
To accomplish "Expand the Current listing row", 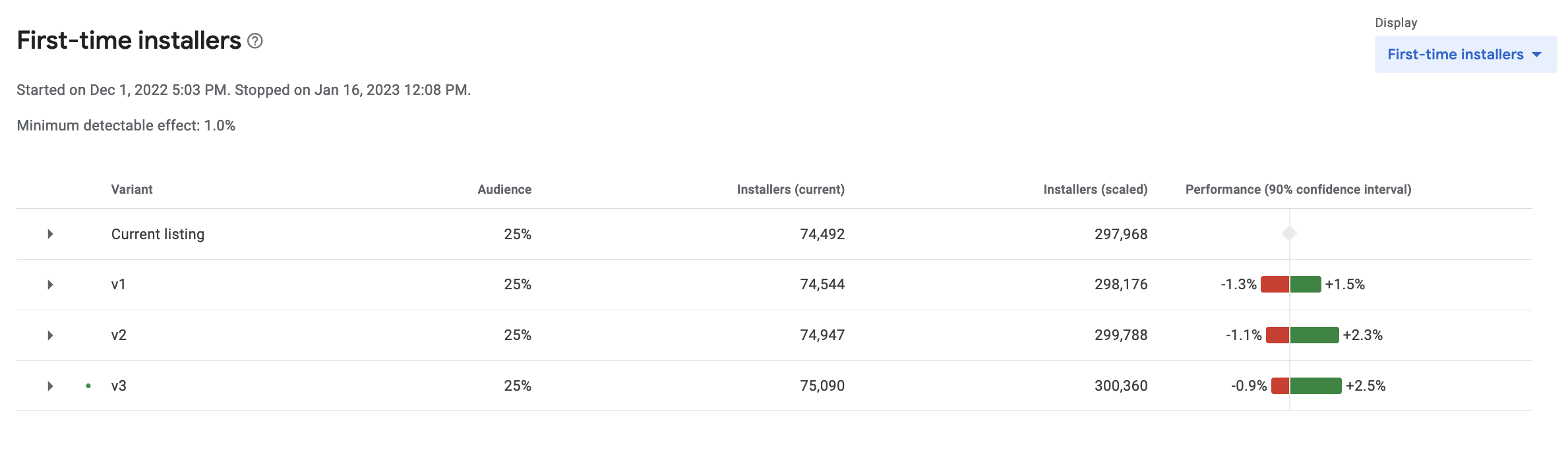I will (x=50, y=234).
